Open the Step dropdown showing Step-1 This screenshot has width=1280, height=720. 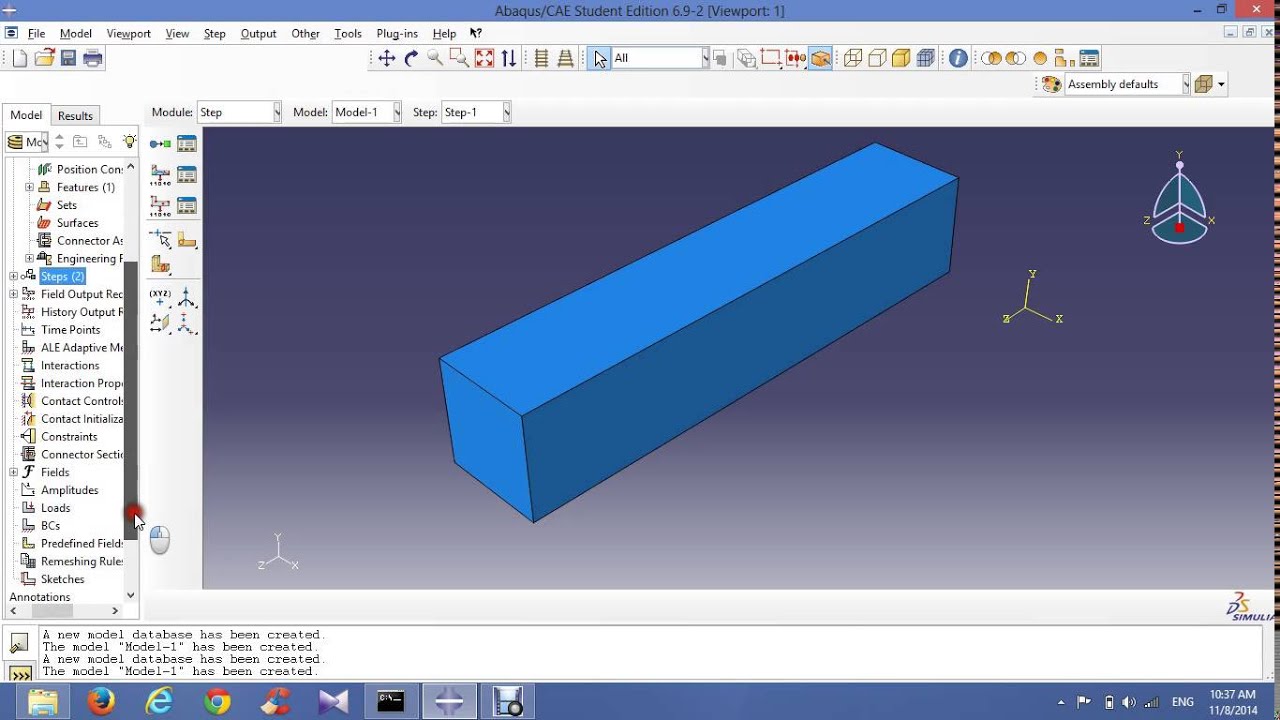(476, 112)
